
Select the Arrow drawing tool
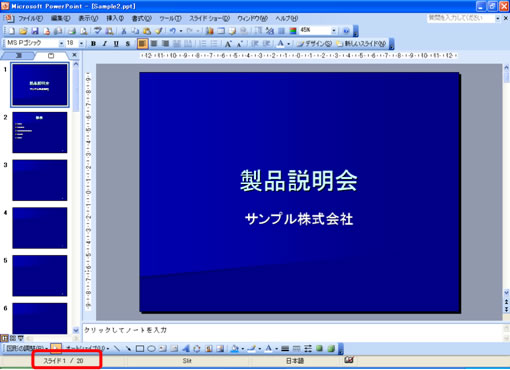pos(128,349)
